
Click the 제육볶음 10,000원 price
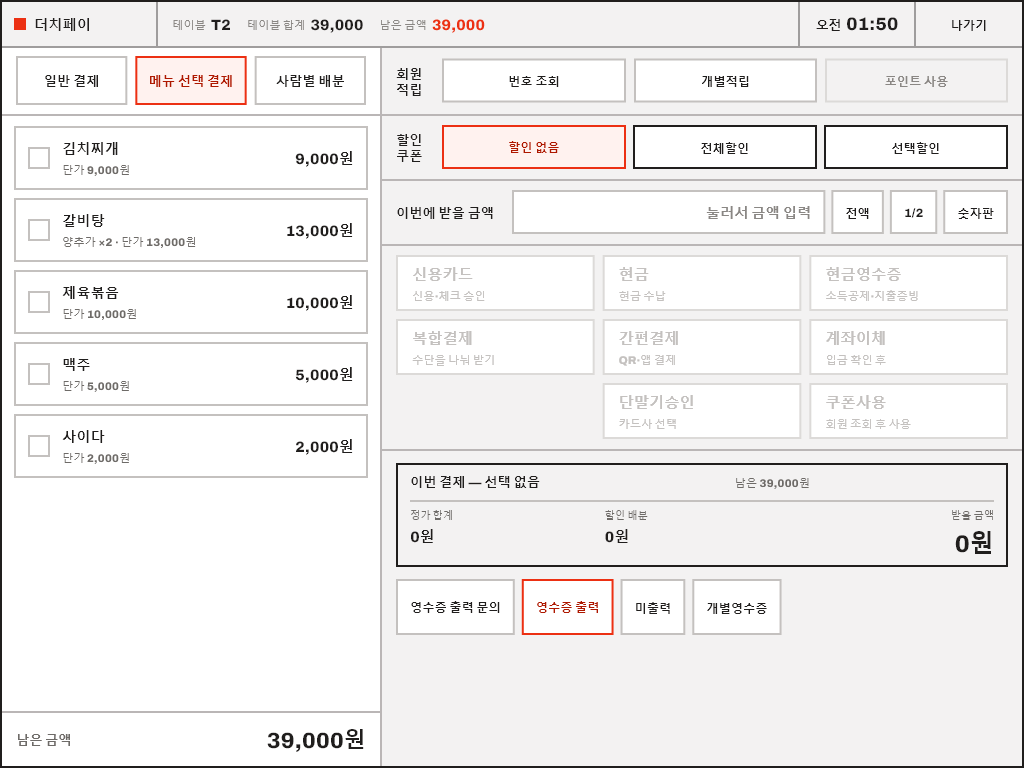click(319, 302)
